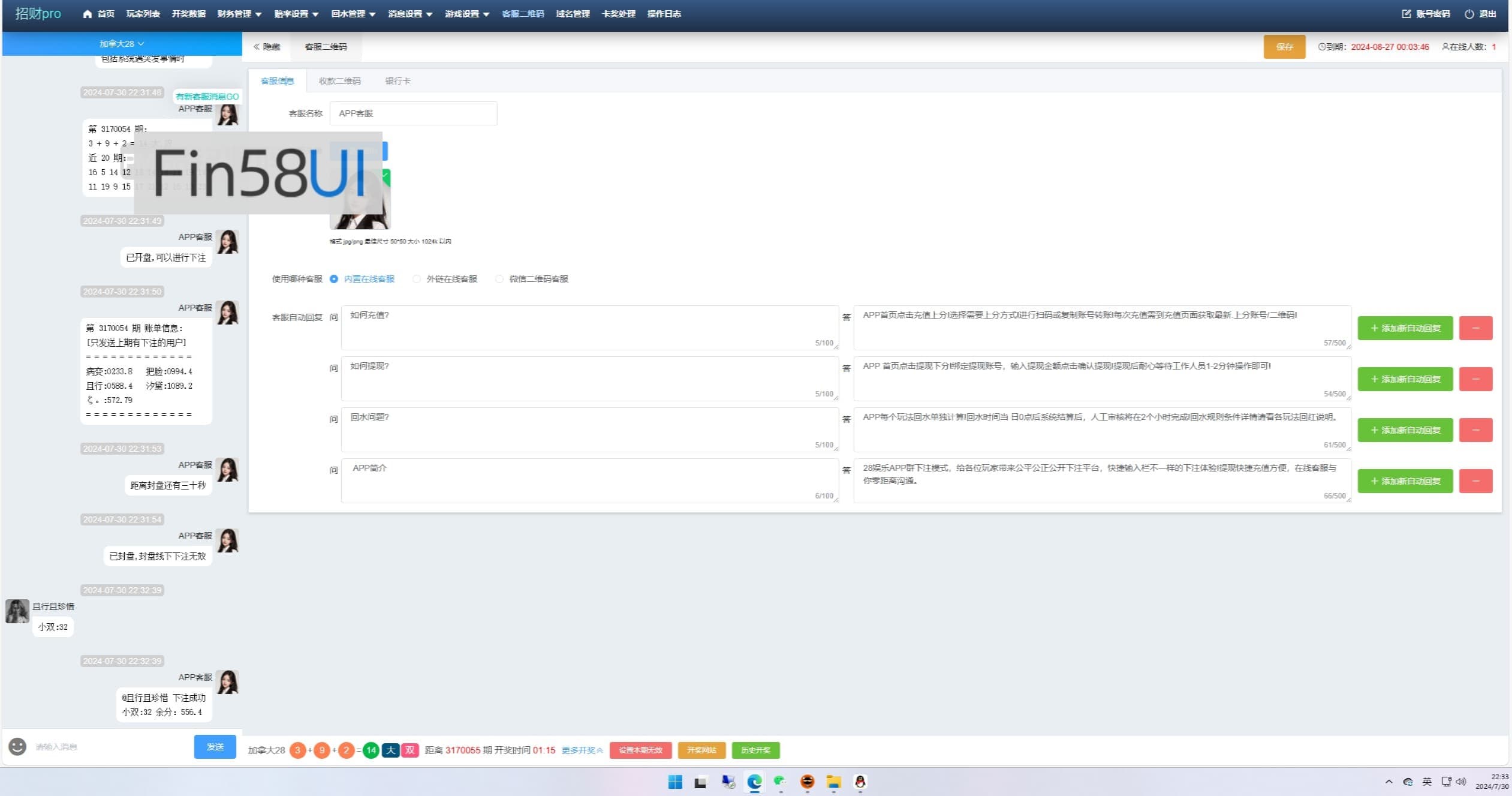
Task: Switch to the 收款二维码 tab
Action: [x=339, y=81]
